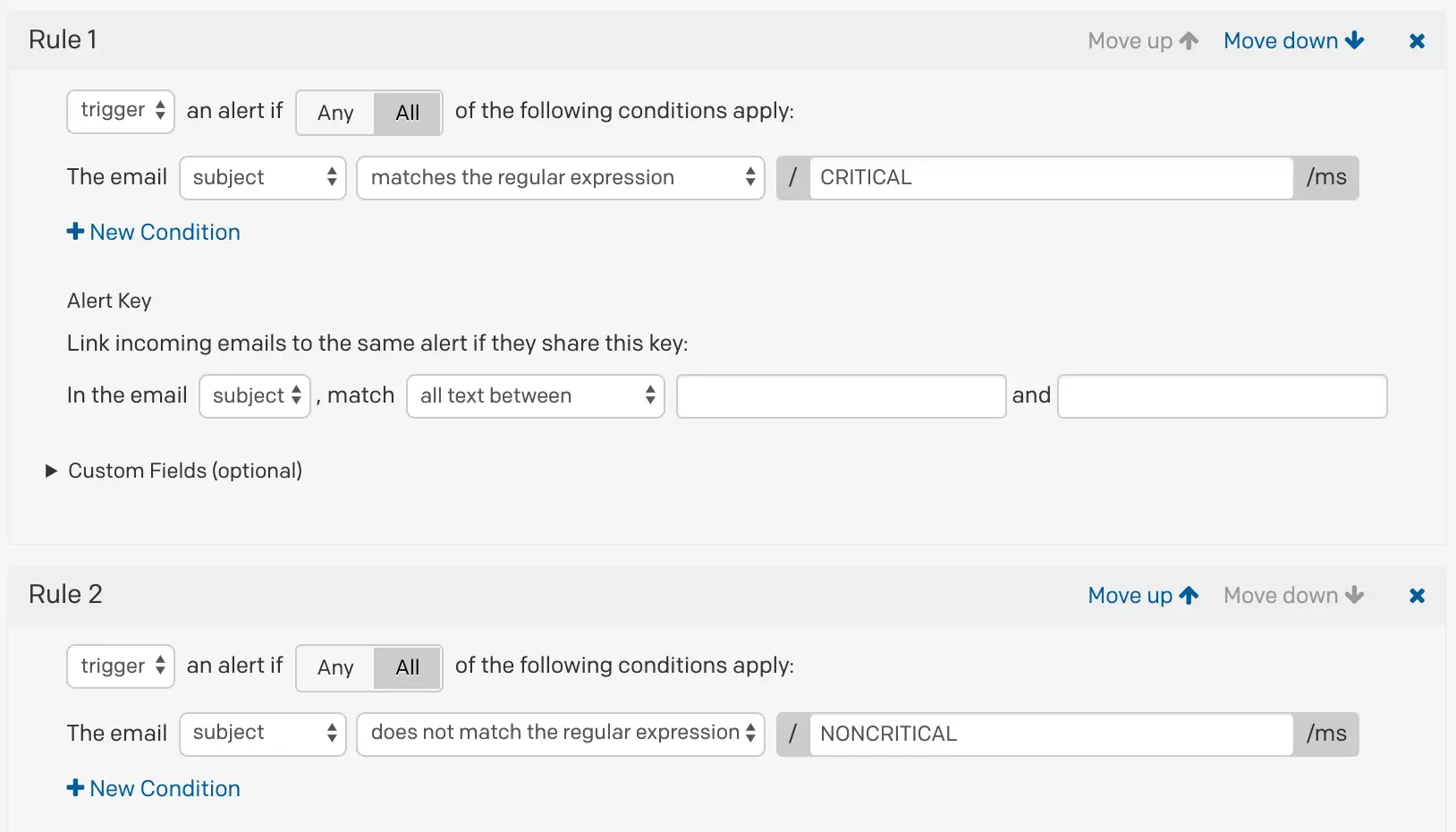Viewport: 1456px width, 832px height.
Task: Focus the CRITICAL regex input field
Action: click(1052, 178)
